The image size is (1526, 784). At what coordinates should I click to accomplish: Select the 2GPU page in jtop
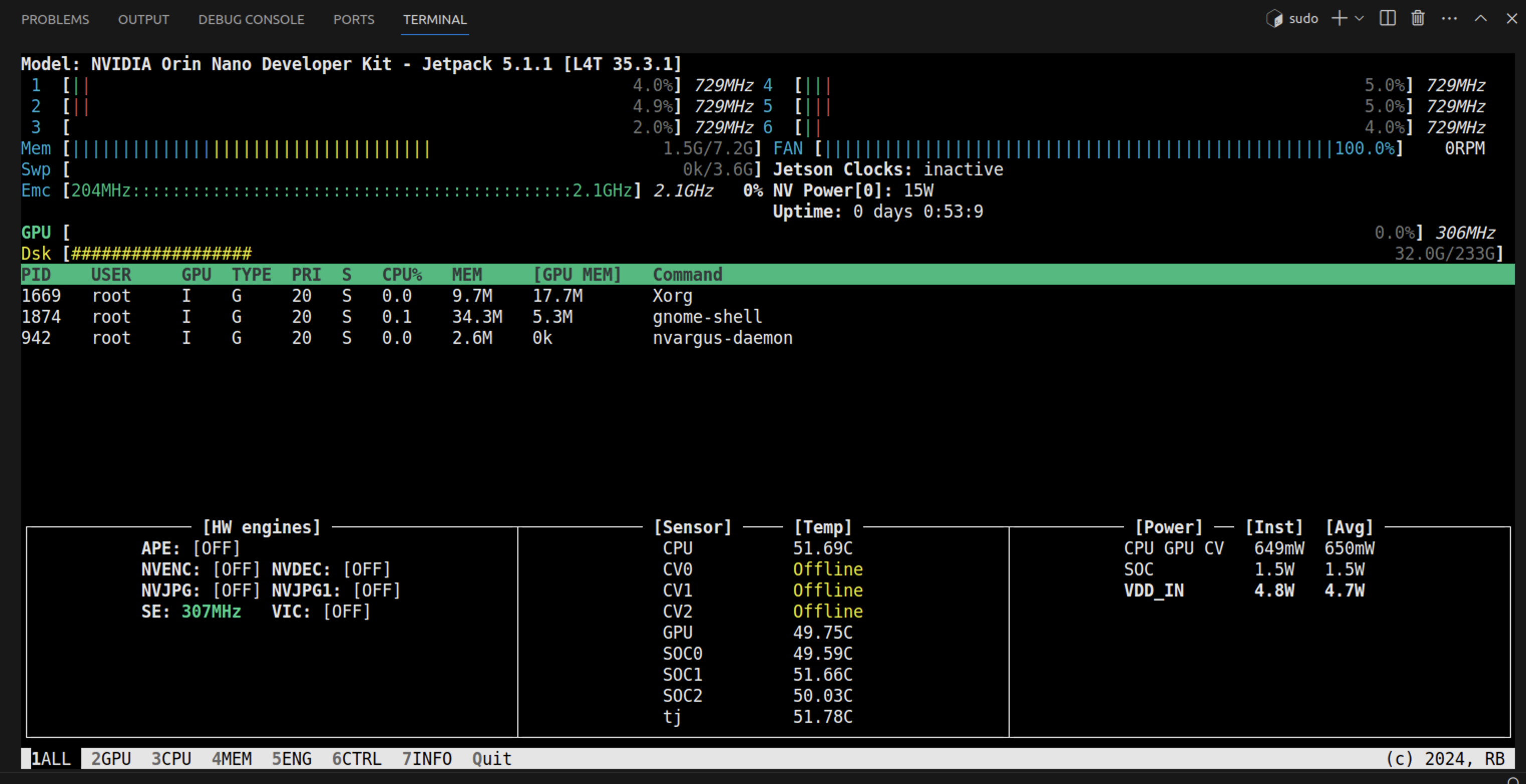point(111,758)
